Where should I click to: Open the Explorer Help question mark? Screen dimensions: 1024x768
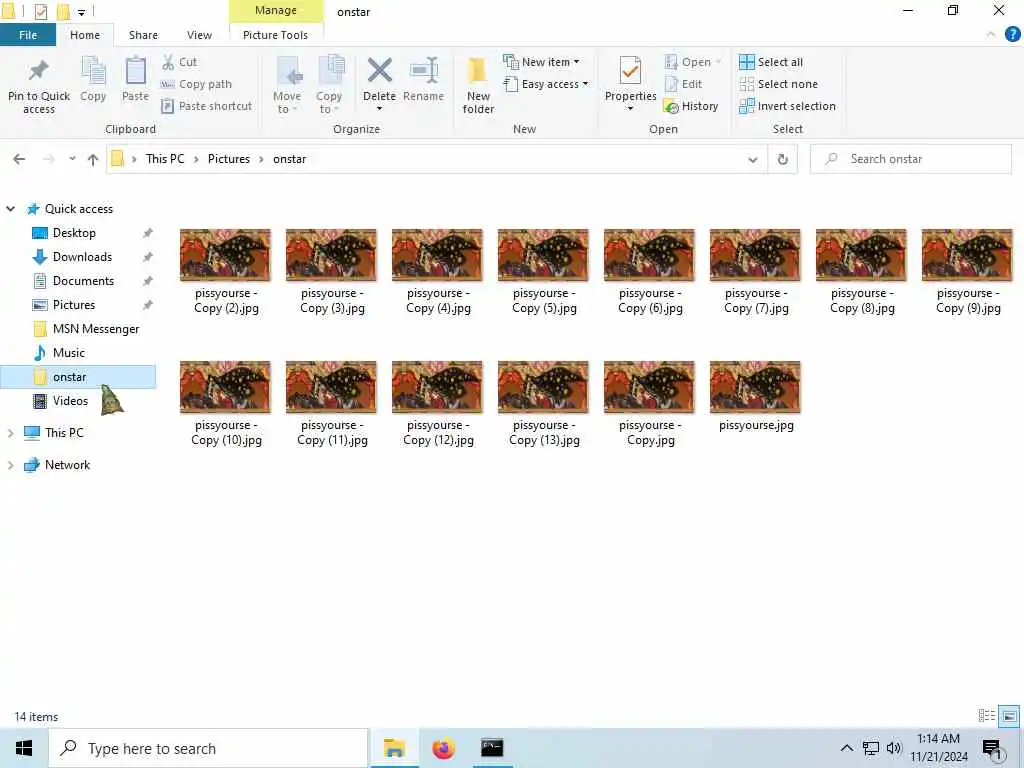1012,35
